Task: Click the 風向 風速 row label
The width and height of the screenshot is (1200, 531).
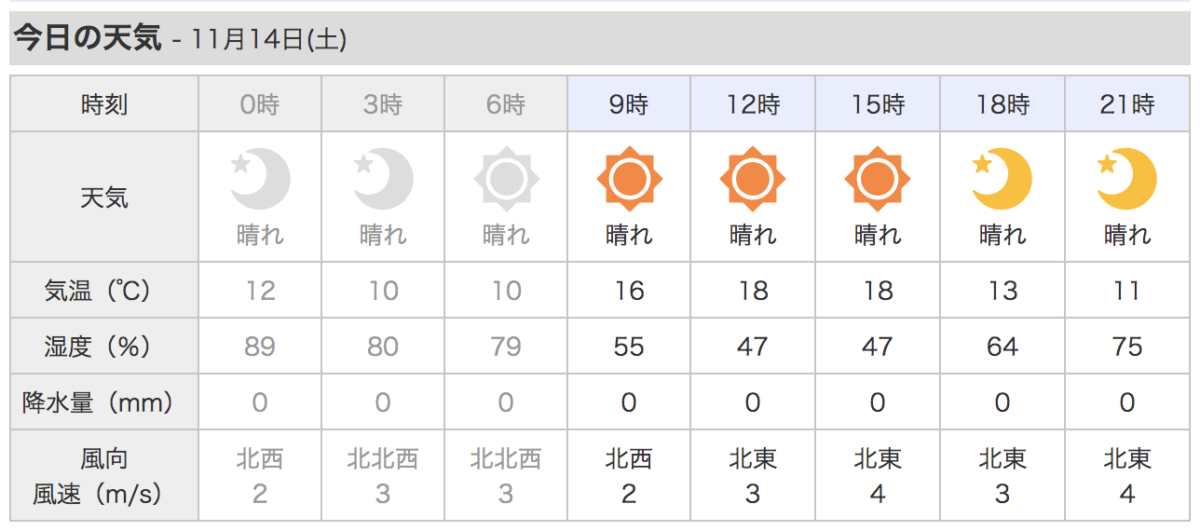Action: [x=104, y=476]
